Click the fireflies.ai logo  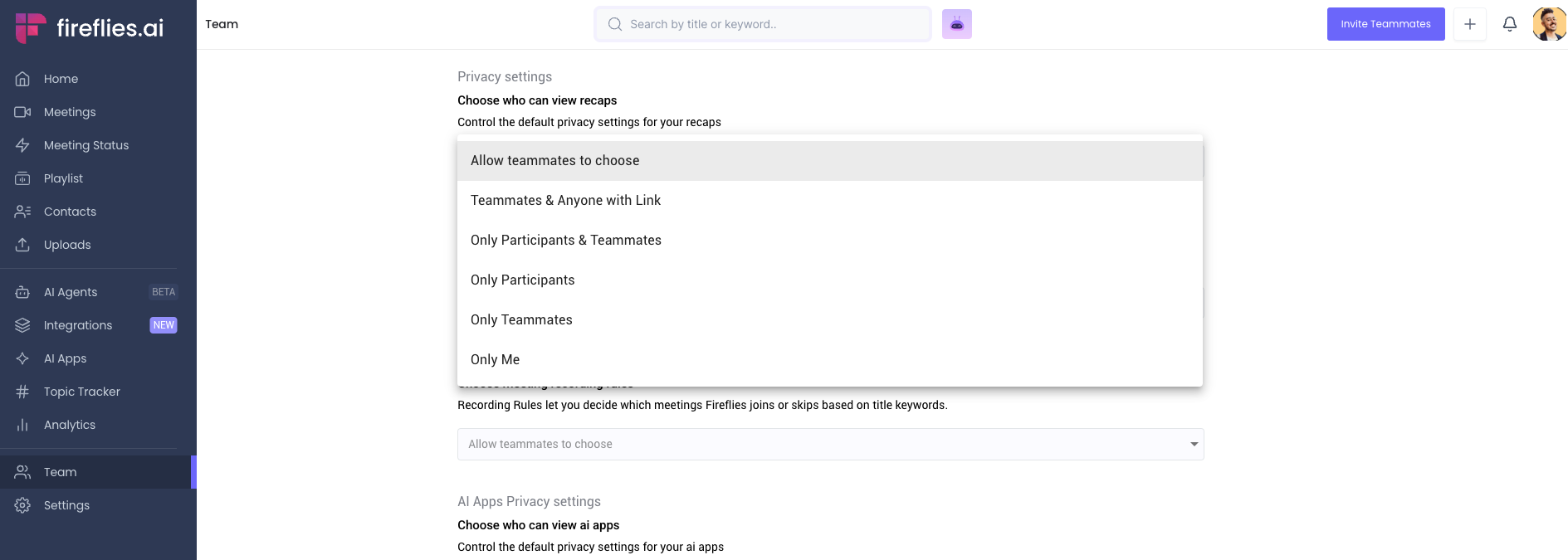click(x=90, y=28)
